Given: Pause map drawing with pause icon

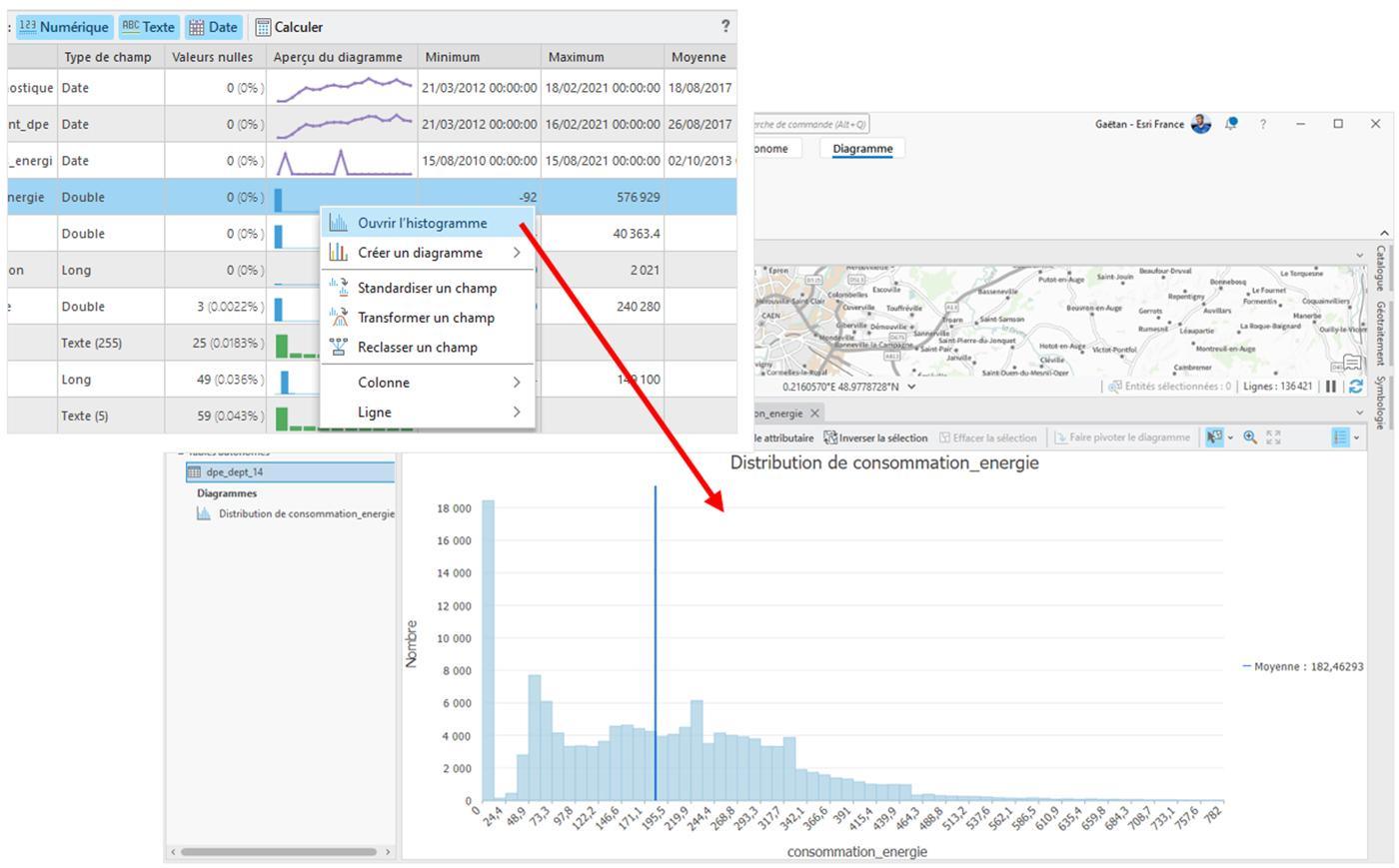Looking at the screenshot, I should point(1331,387).
